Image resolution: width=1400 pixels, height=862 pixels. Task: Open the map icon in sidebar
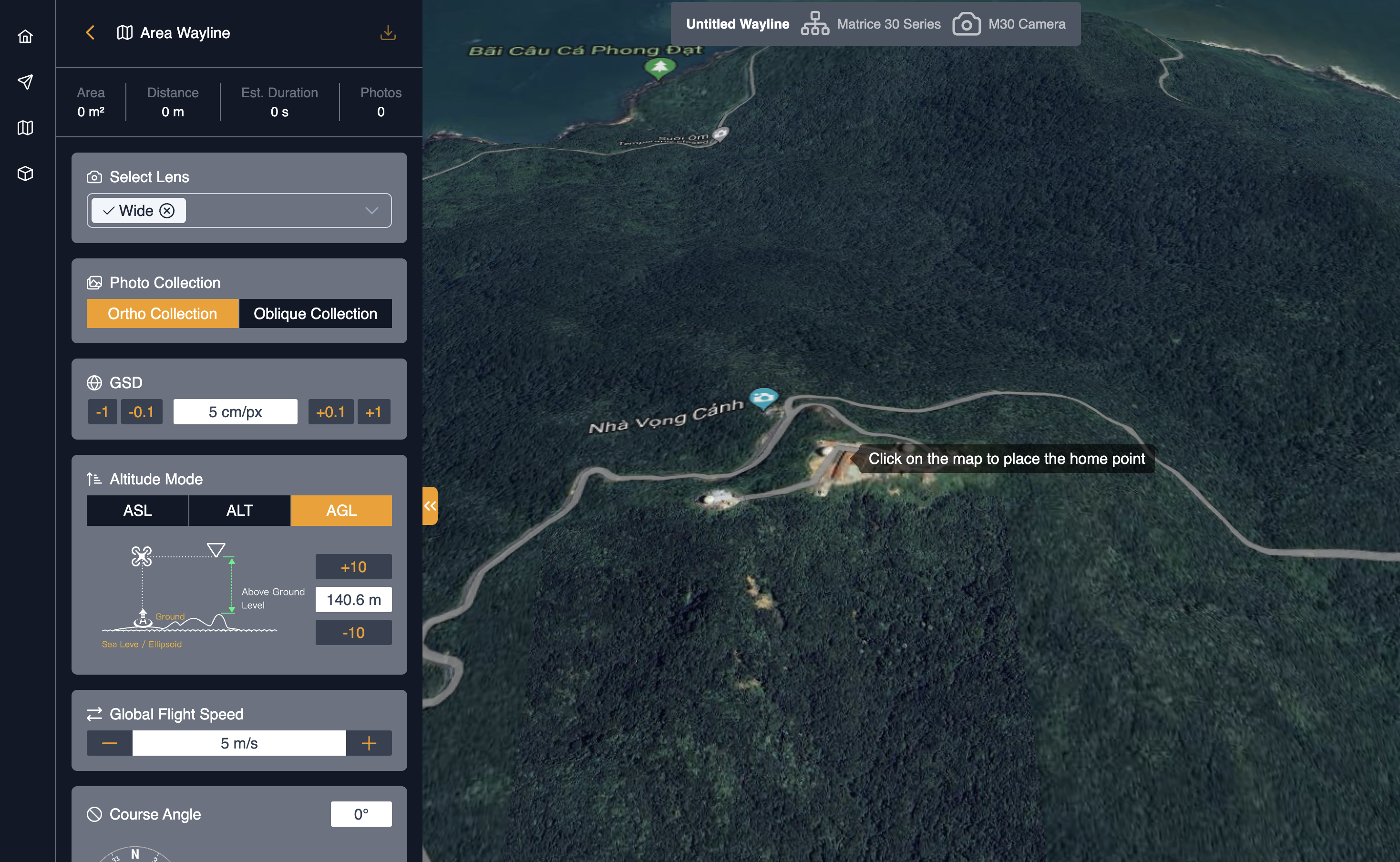(25, 128)
